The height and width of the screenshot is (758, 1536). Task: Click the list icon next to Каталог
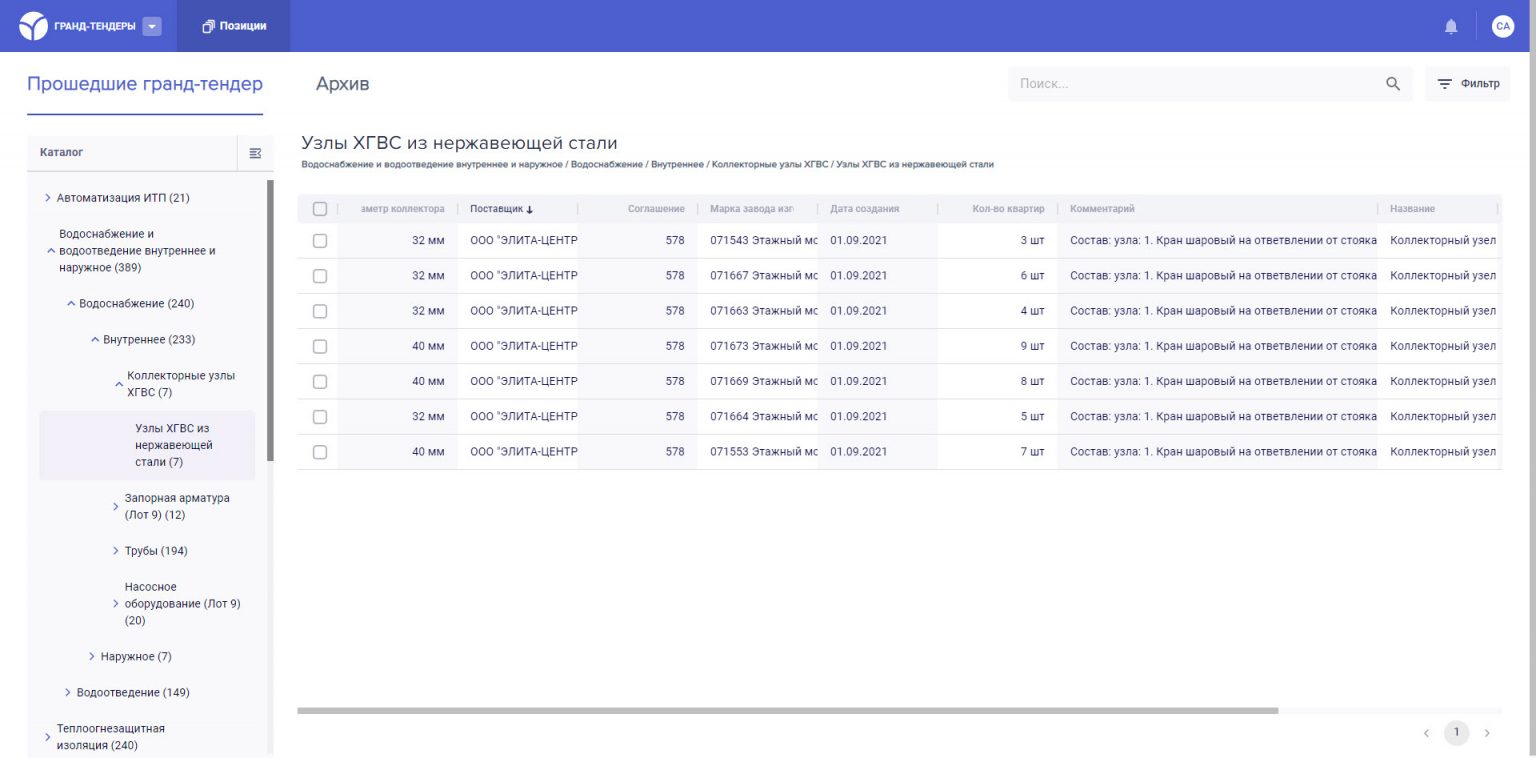[256, 152]
